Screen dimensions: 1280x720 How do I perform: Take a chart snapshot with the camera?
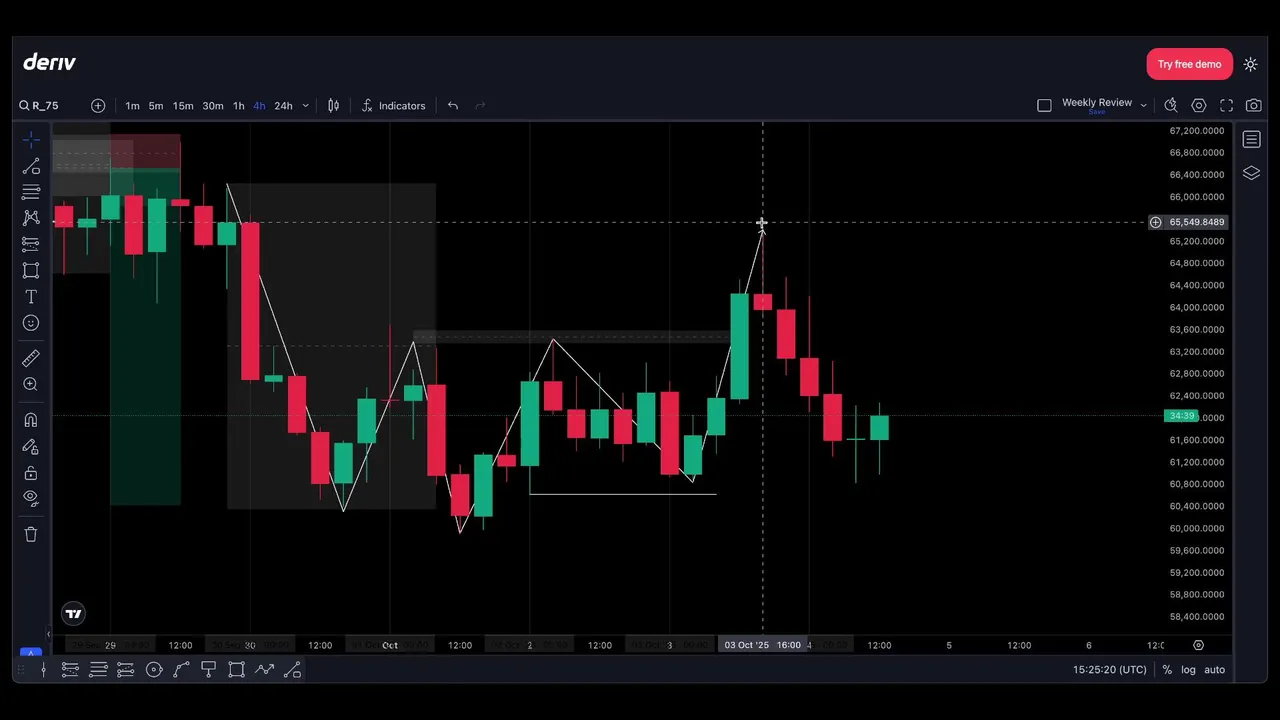(x=1254, y=105)
